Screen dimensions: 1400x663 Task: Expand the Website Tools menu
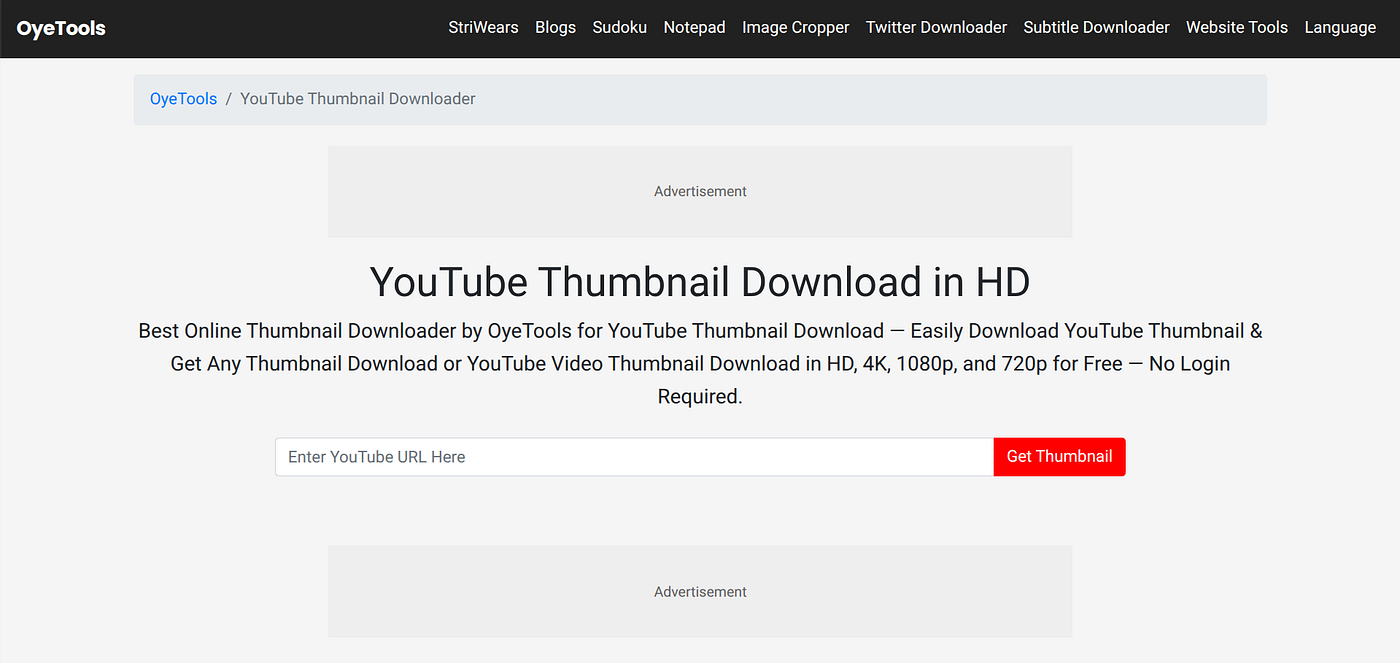(1237, 28)
